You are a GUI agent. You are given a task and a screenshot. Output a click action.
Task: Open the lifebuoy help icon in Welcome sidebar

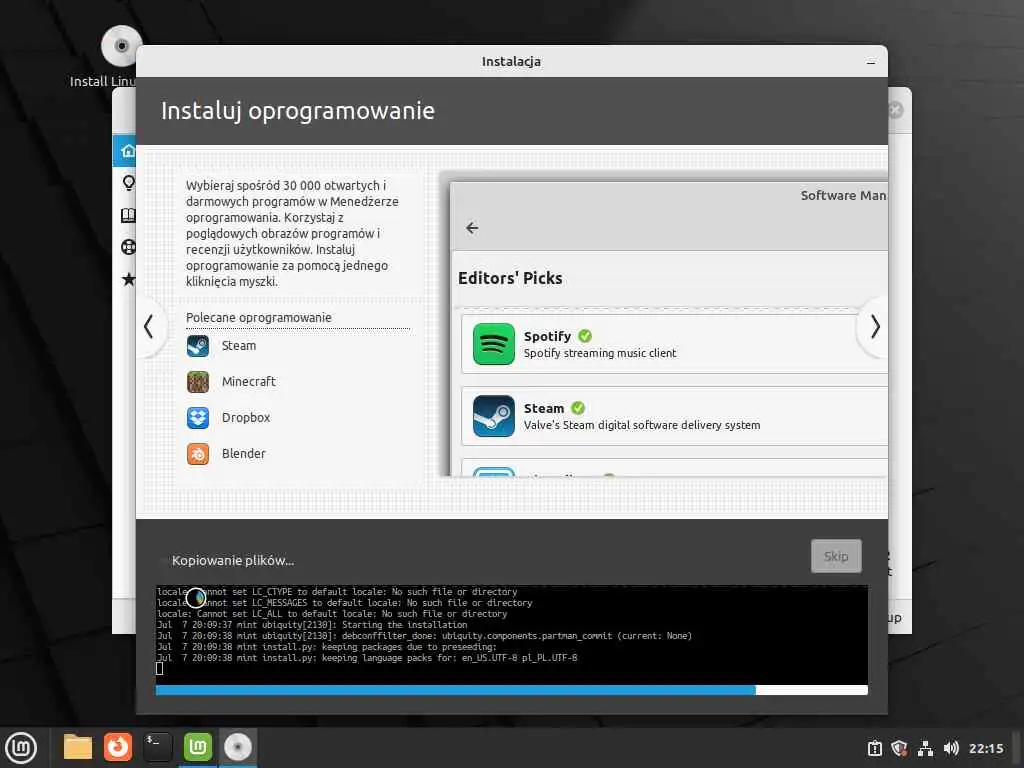pos(129,247)
